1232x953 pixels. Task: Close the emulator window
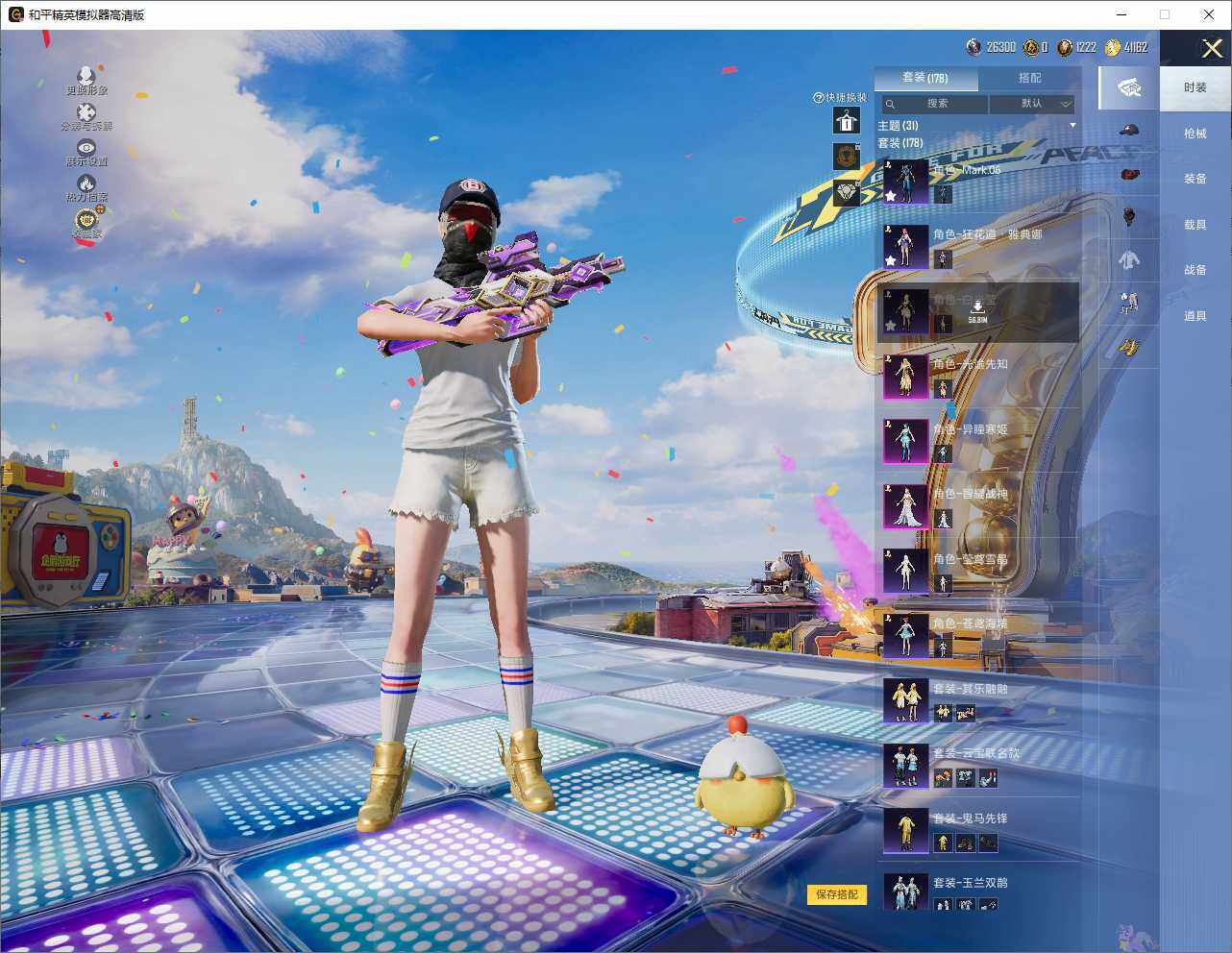1209,14
